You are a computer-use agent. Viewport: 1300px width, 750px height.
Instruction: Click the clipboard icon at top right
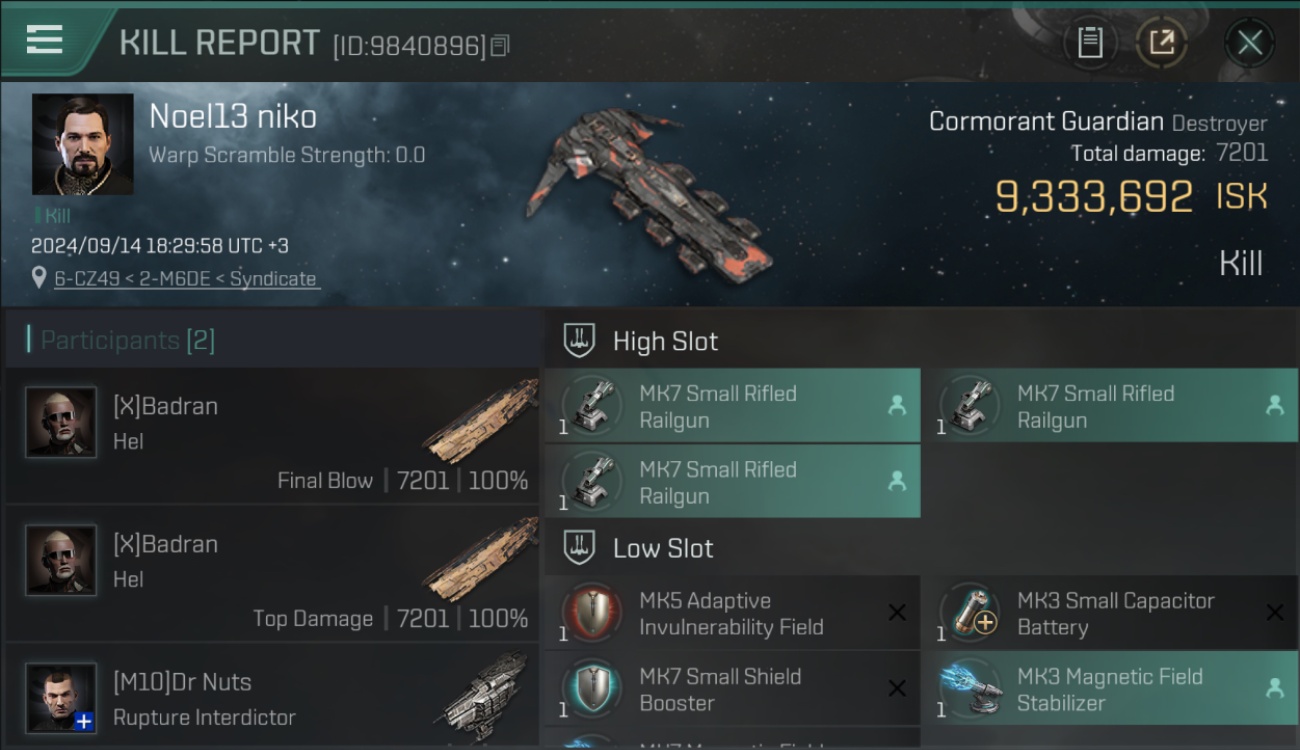pyautogui.click(x=1090, y=43)
